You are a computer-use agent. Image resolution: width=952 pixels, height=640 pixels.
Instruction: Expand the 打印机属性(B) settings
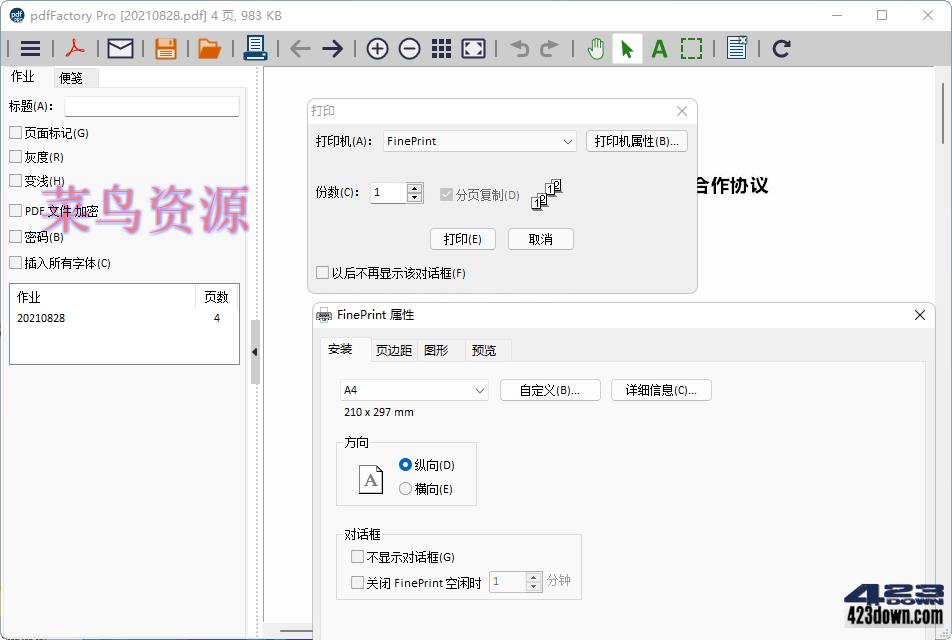636,141
